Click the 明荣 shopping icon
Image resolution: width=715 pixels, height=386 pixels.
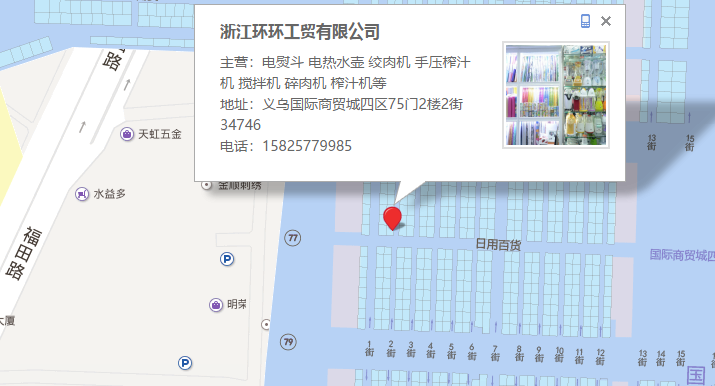click(x=216, y=304)
